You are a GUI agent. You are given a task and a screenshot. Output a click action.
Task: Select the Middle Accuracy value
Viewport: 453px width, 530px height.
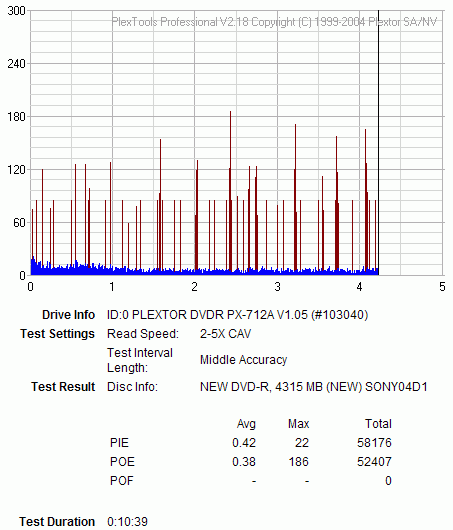click(x=243, y=360)
